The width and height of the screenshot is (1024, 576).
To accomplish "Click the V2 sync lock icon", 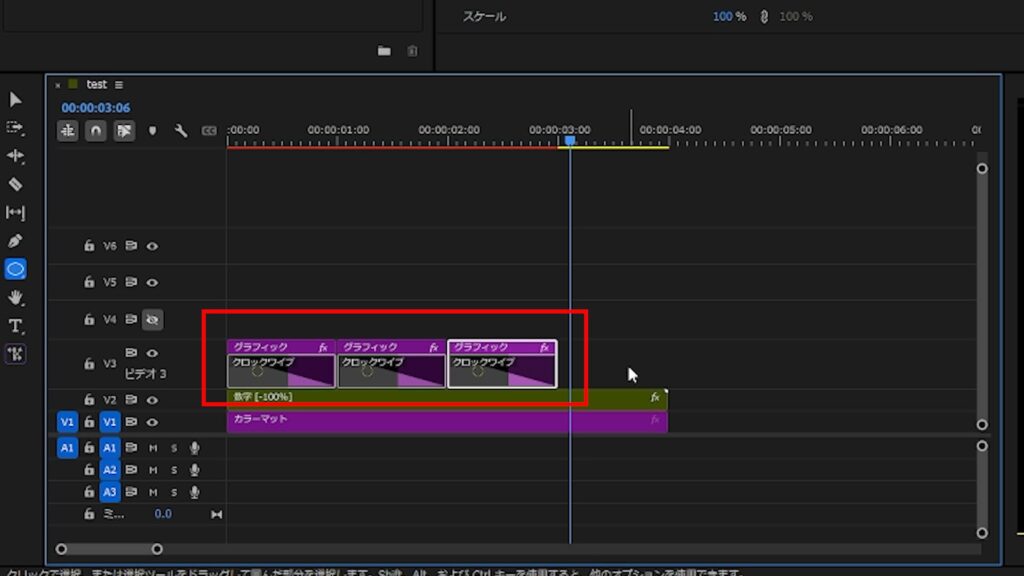I will (x=131, y=400).
